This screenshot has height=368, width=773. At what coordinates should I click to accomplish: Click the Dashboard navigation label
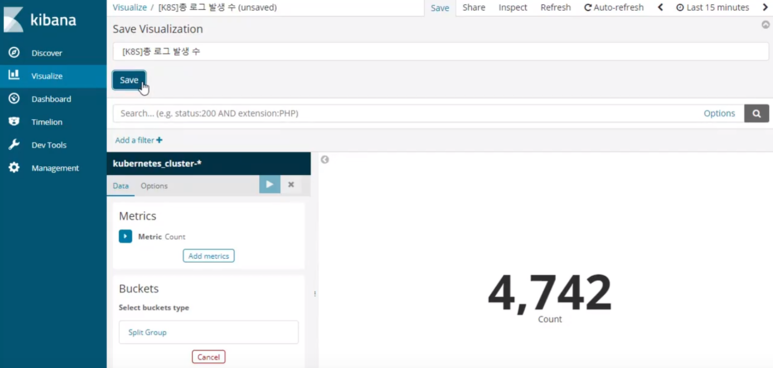[x=51, y=99]
